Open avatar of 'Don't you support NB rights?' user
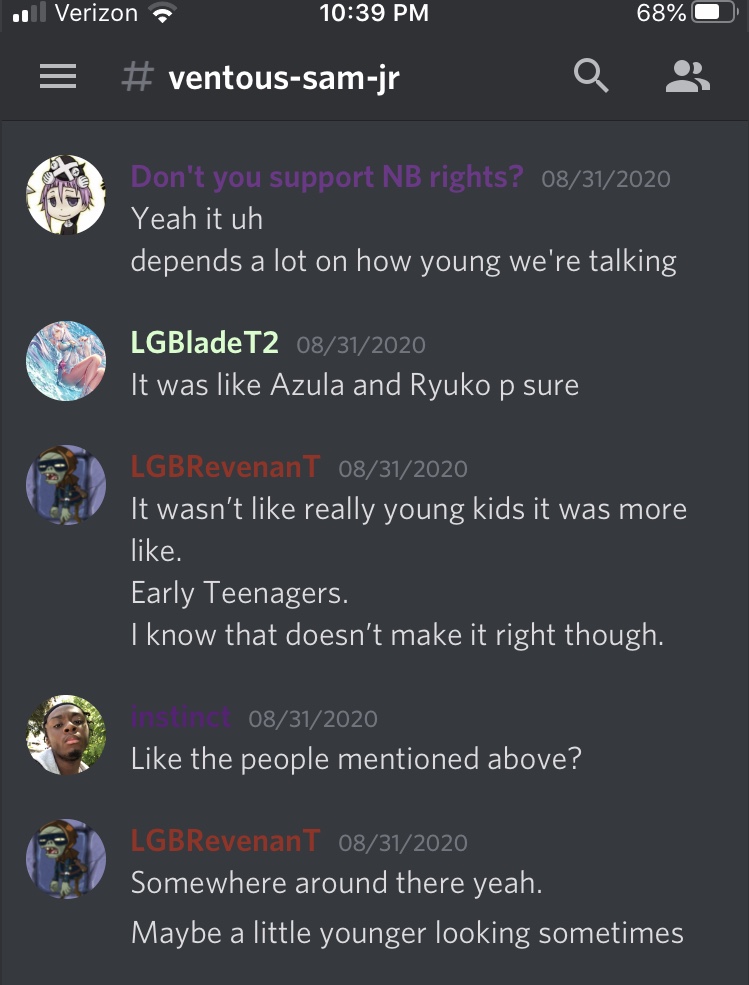Viewport: 749px width, 985px height. point(66,195)
